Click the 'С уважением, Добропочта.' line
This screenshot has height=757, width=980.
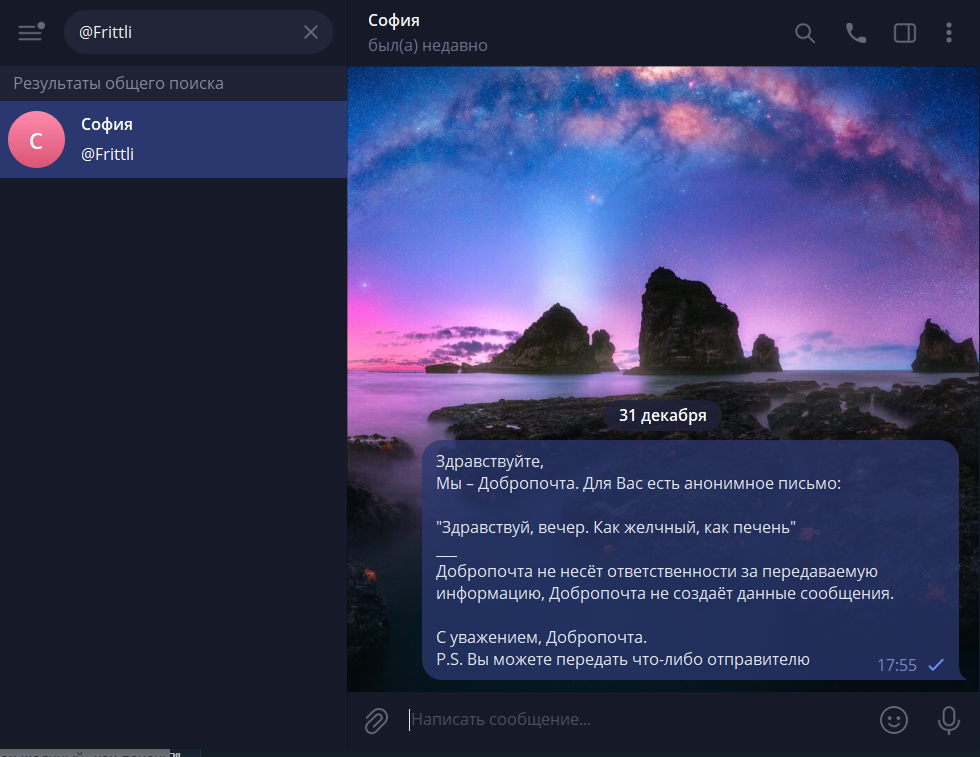click(541, 638)
